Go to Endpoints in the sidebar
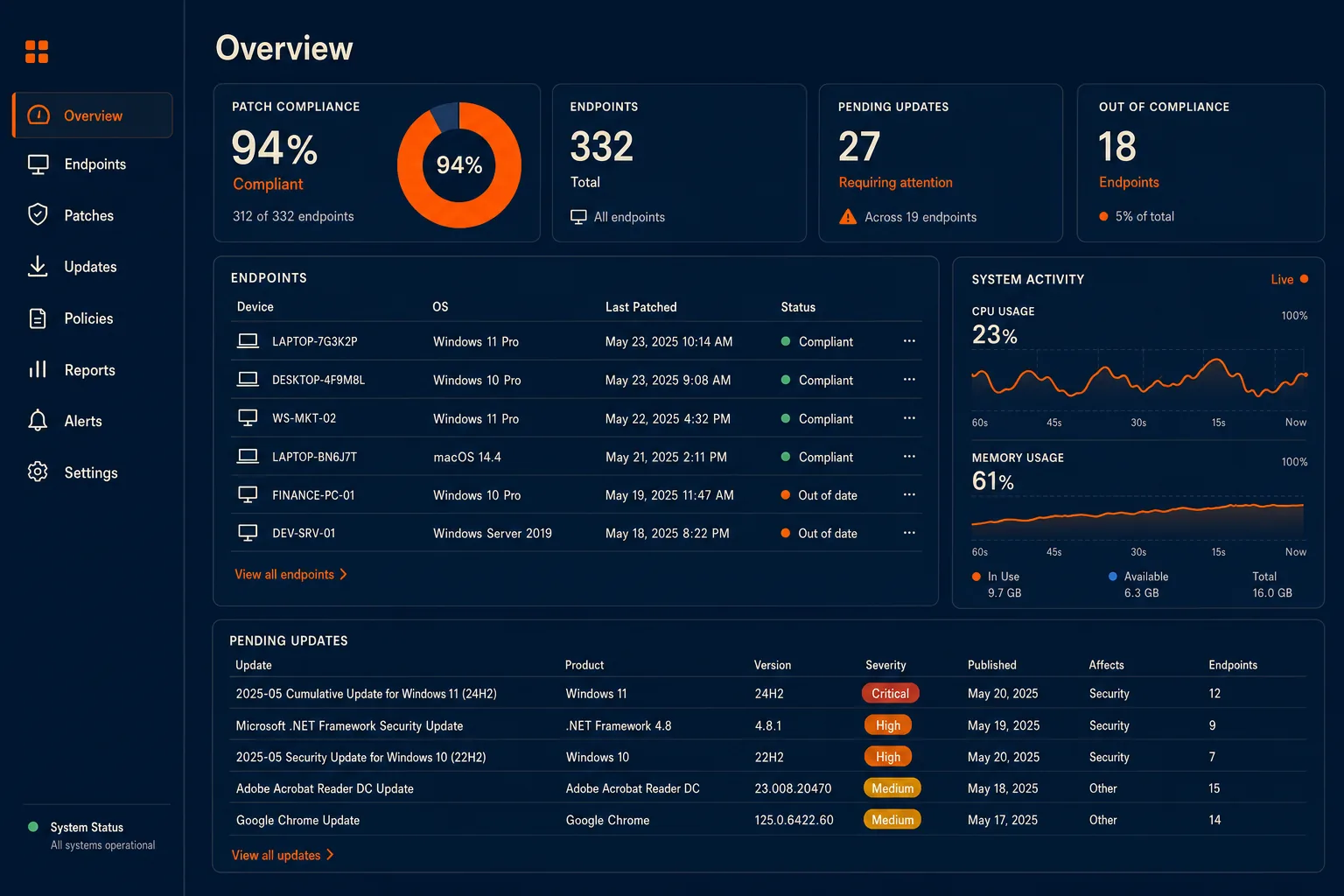Image resolution: width=1344 pixels, height=896 pixels. click(x=93, y=164)
